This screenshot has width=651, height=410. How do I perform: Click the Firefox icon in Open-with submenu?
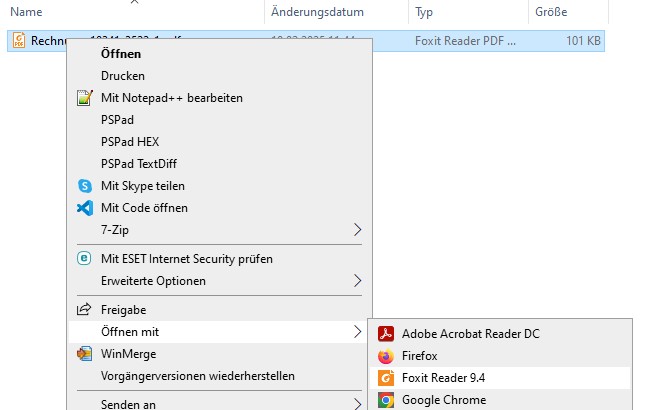386,356
